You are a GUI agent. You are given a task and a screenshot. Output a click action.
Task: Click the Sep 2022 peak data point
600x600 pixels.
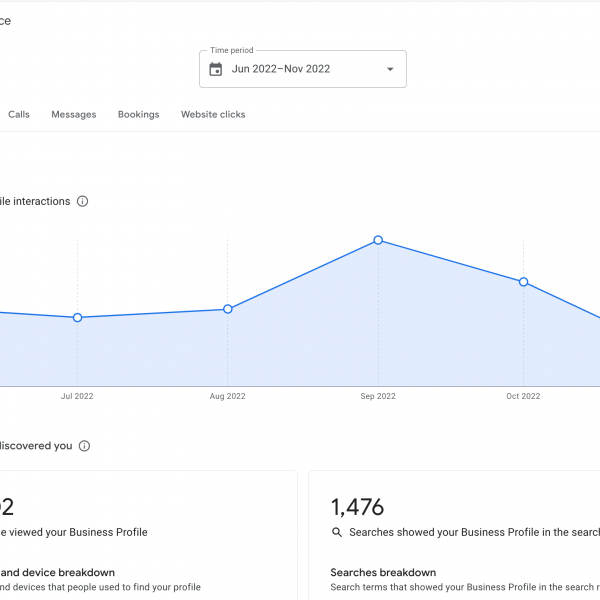(x=378, y=240)
